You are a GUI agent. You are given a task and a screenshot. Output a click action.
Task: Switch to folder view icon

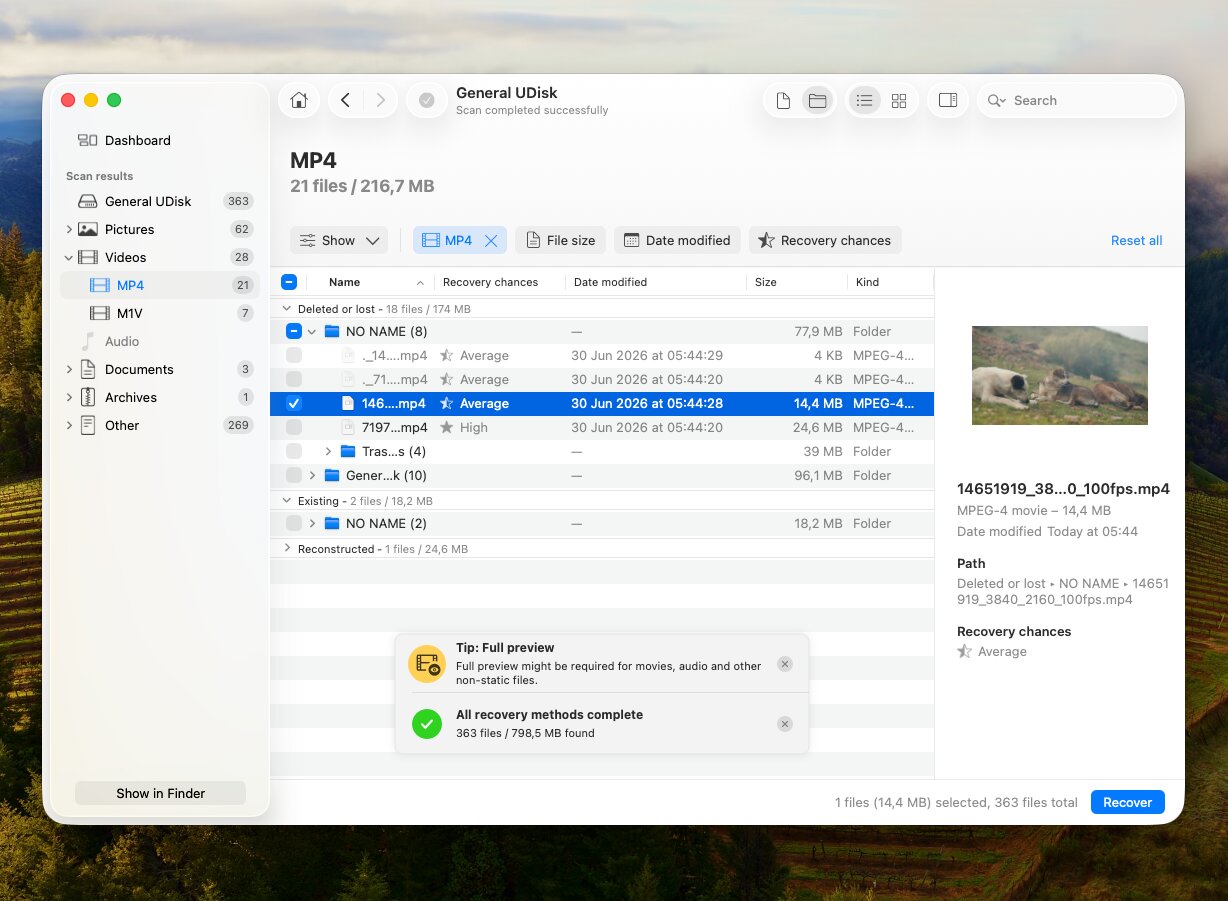(817, 100)
